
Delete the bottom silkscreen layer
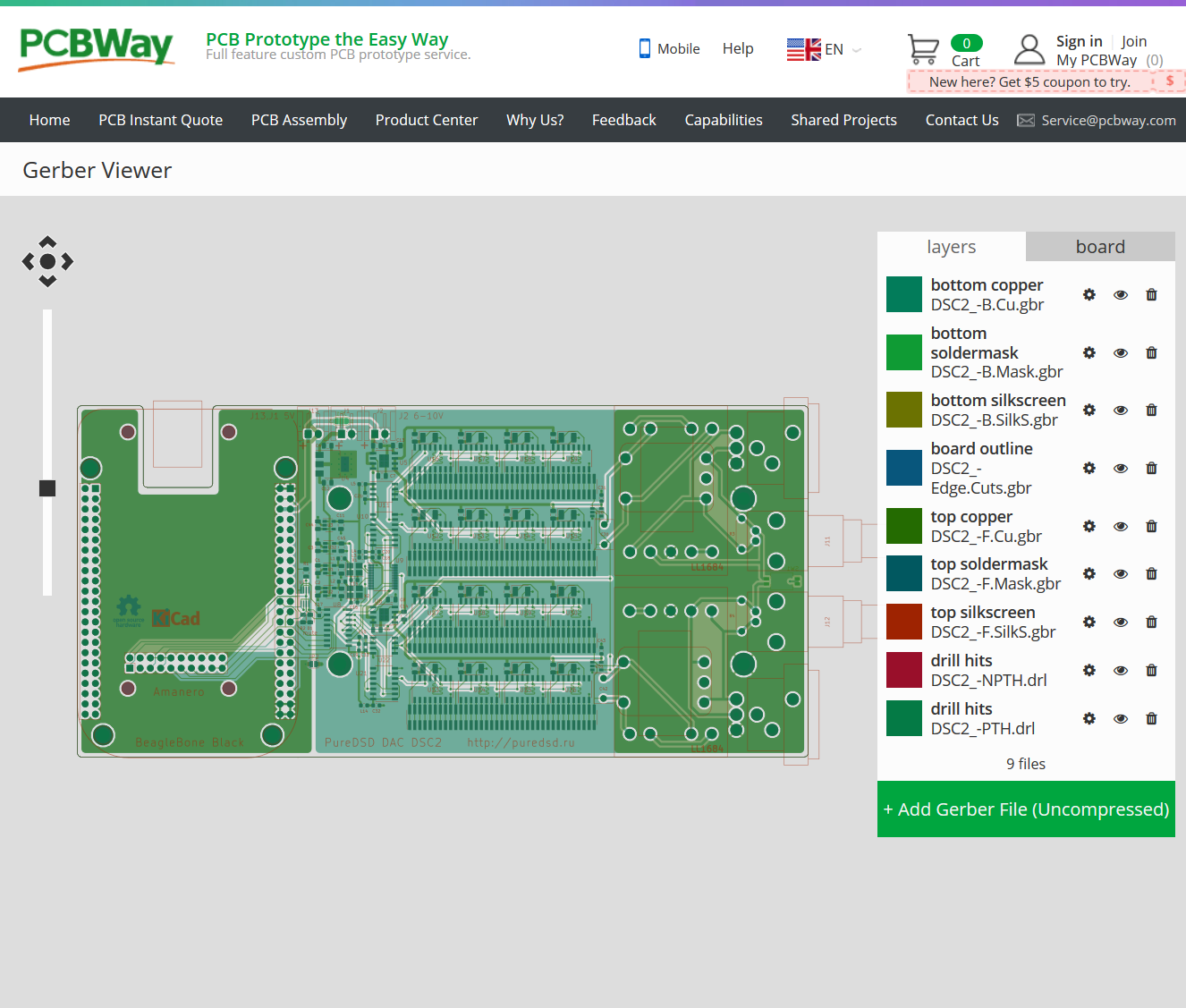[1151, 410]
